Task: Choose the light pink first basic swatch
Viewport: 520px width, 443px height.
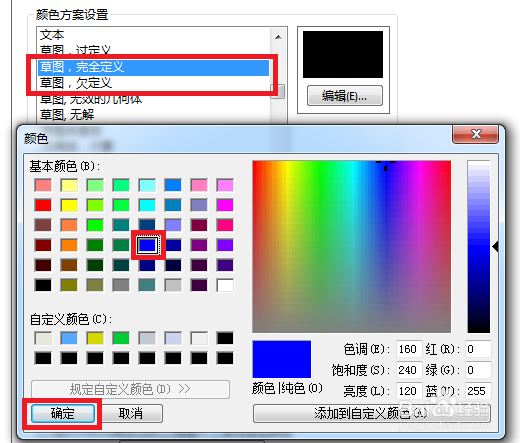Action: [43, 185]
